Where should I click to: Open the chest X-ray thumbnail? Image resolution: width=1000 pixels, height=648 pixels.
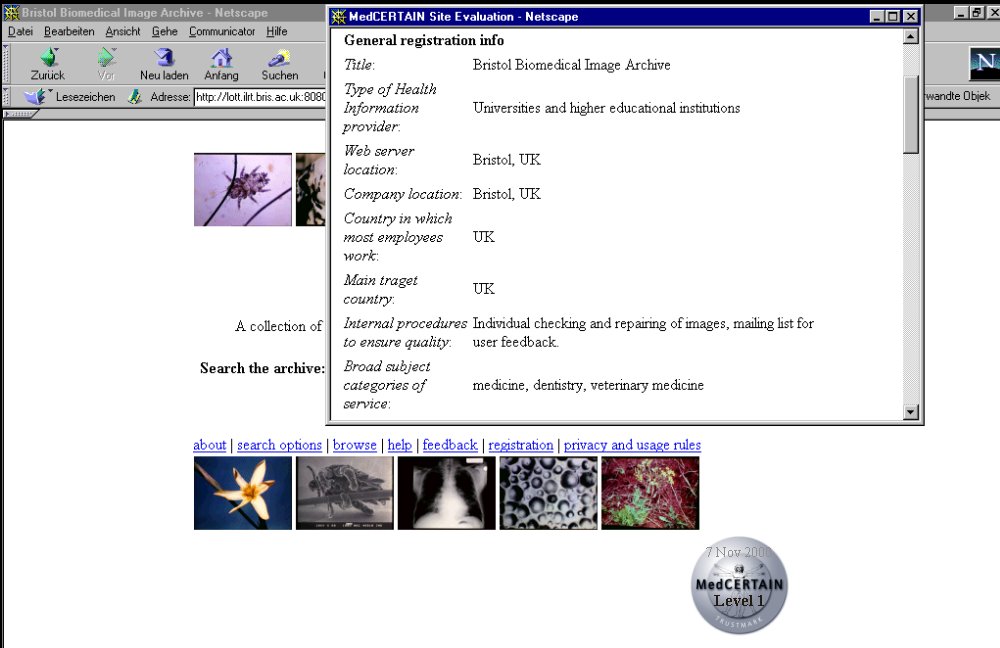pyautogui.click(x=446, y=493)
